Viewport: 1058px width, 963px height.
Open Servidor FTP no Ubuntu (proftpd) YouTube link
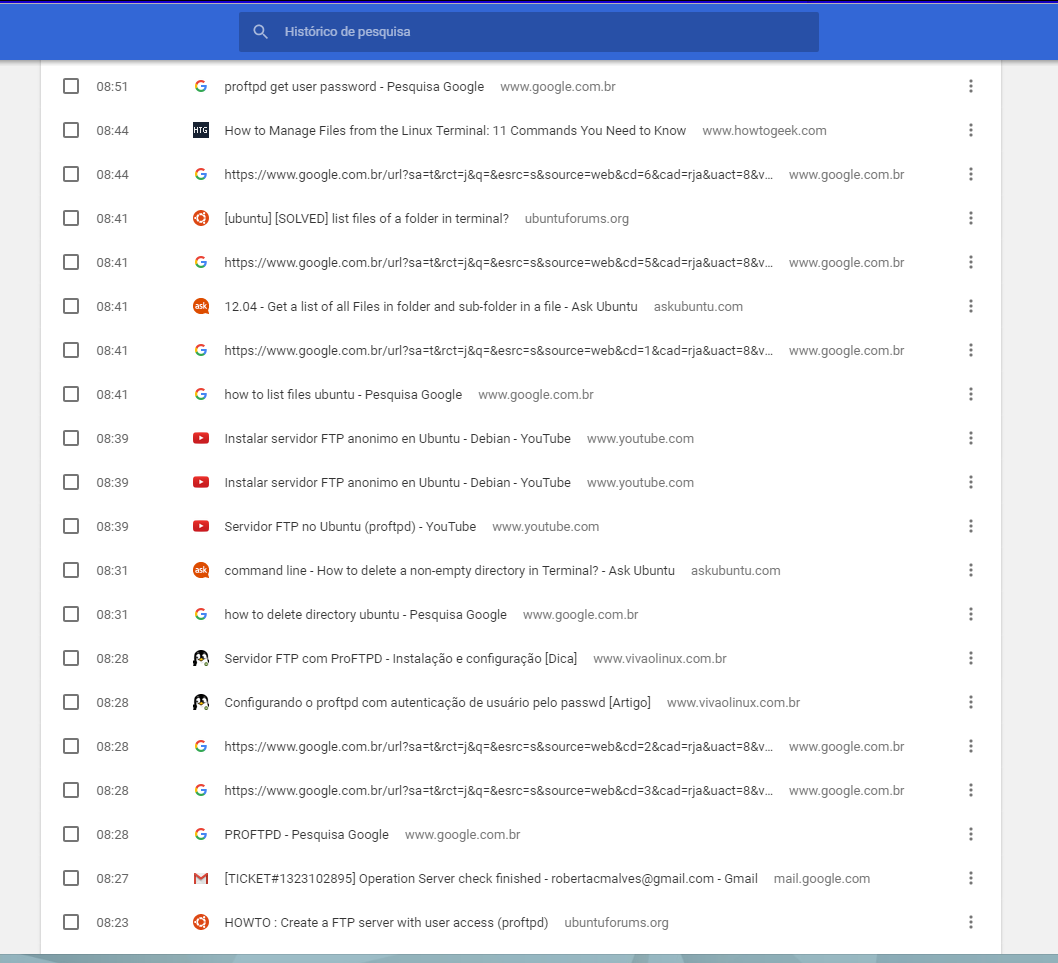point(350,526)
